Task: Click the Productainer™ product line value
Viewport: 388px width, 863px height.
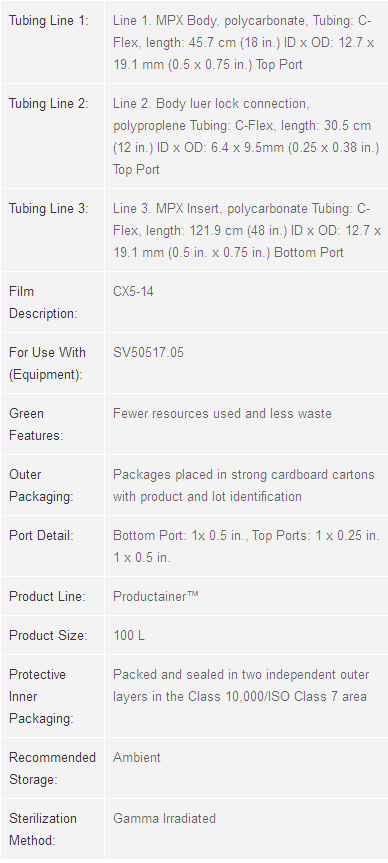Action: 156,597
